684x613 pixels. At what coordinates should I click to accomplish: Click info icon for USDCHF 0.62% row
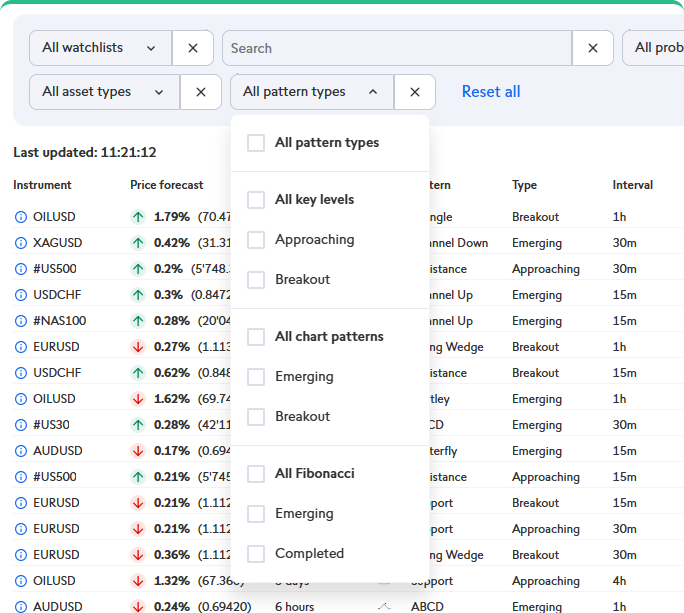[21, 373]
